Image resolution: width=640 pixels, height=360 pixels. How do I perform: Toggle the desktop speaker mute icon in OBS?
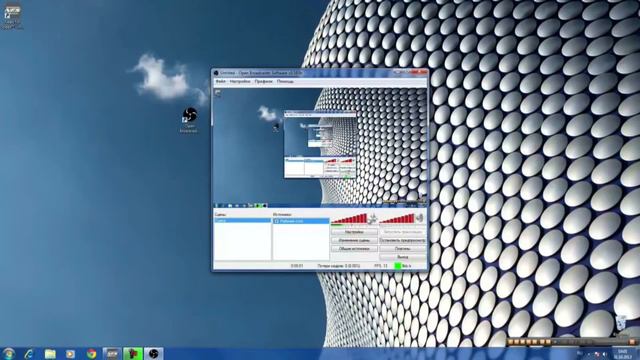tap(420, 219)
